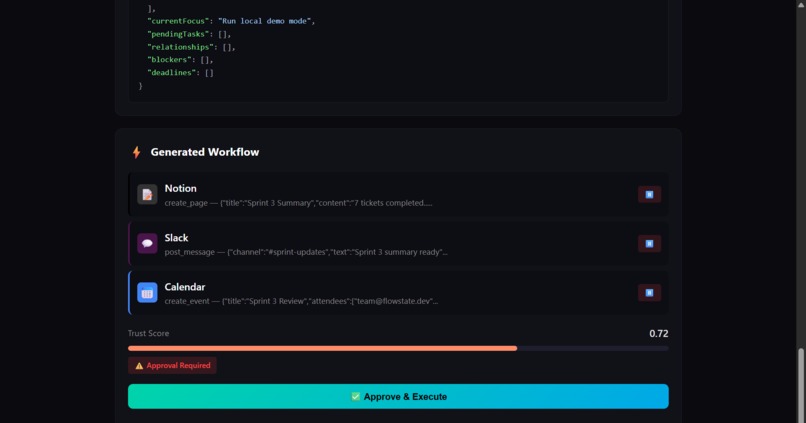The height and width of the screenshot is (423, 806).
Task: Select the Calendar workflow step title
Action: pyautogui.click(x=185, y=287)
